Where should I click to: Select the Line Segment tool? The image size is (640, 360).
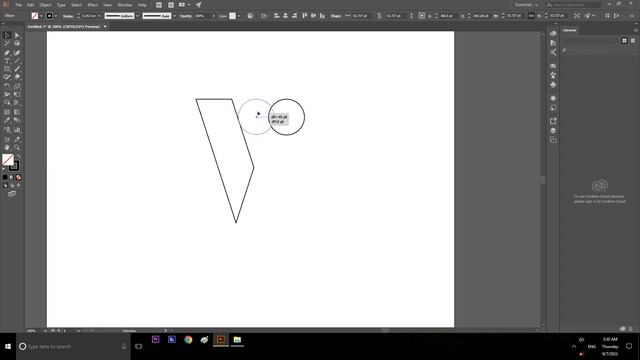(17, 61)
